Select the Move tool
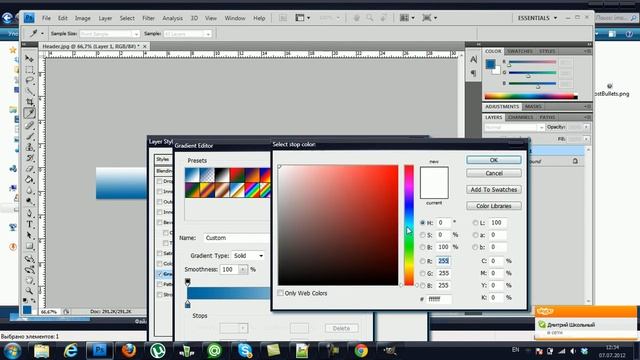Viewport: 640px width, 360px height. (29, 59)
